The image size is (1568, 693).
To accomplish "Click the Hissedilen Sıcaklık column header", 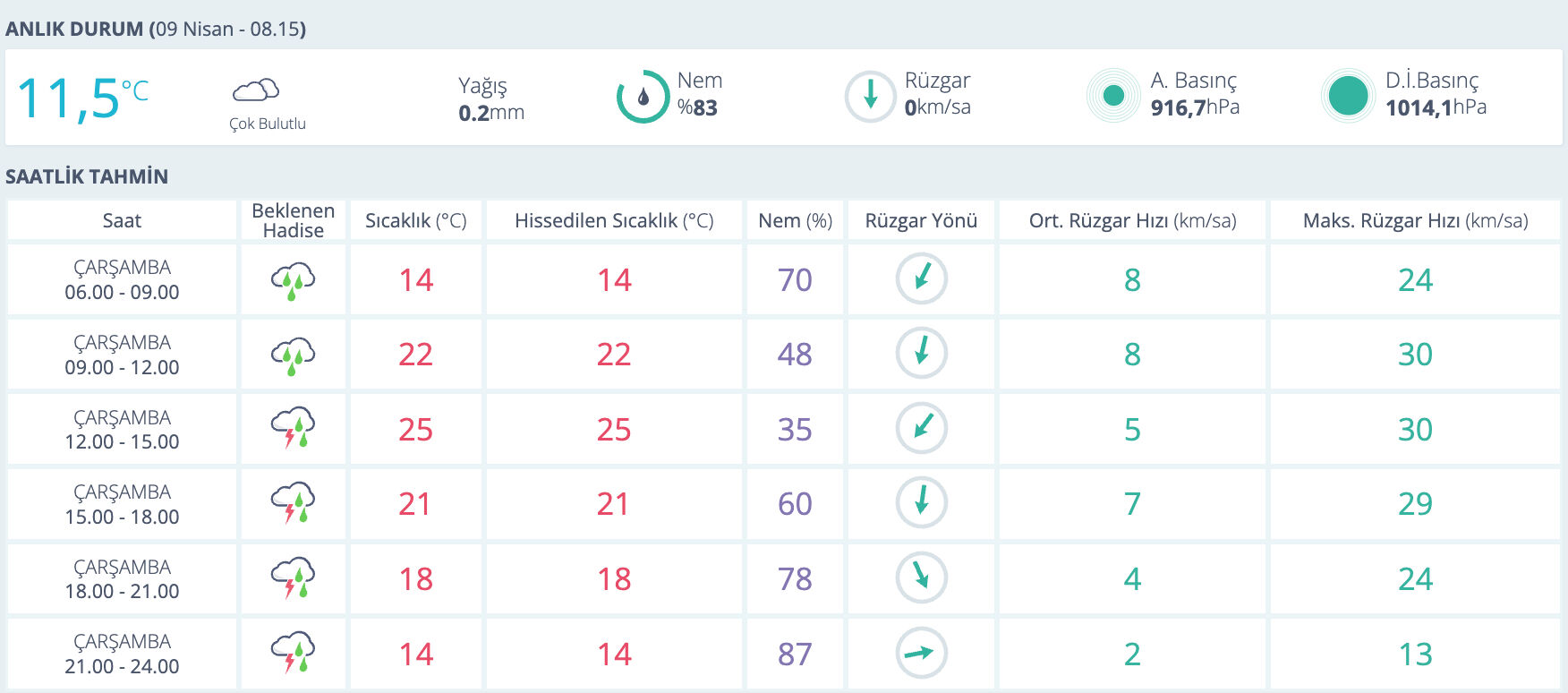I will point(614,220).
